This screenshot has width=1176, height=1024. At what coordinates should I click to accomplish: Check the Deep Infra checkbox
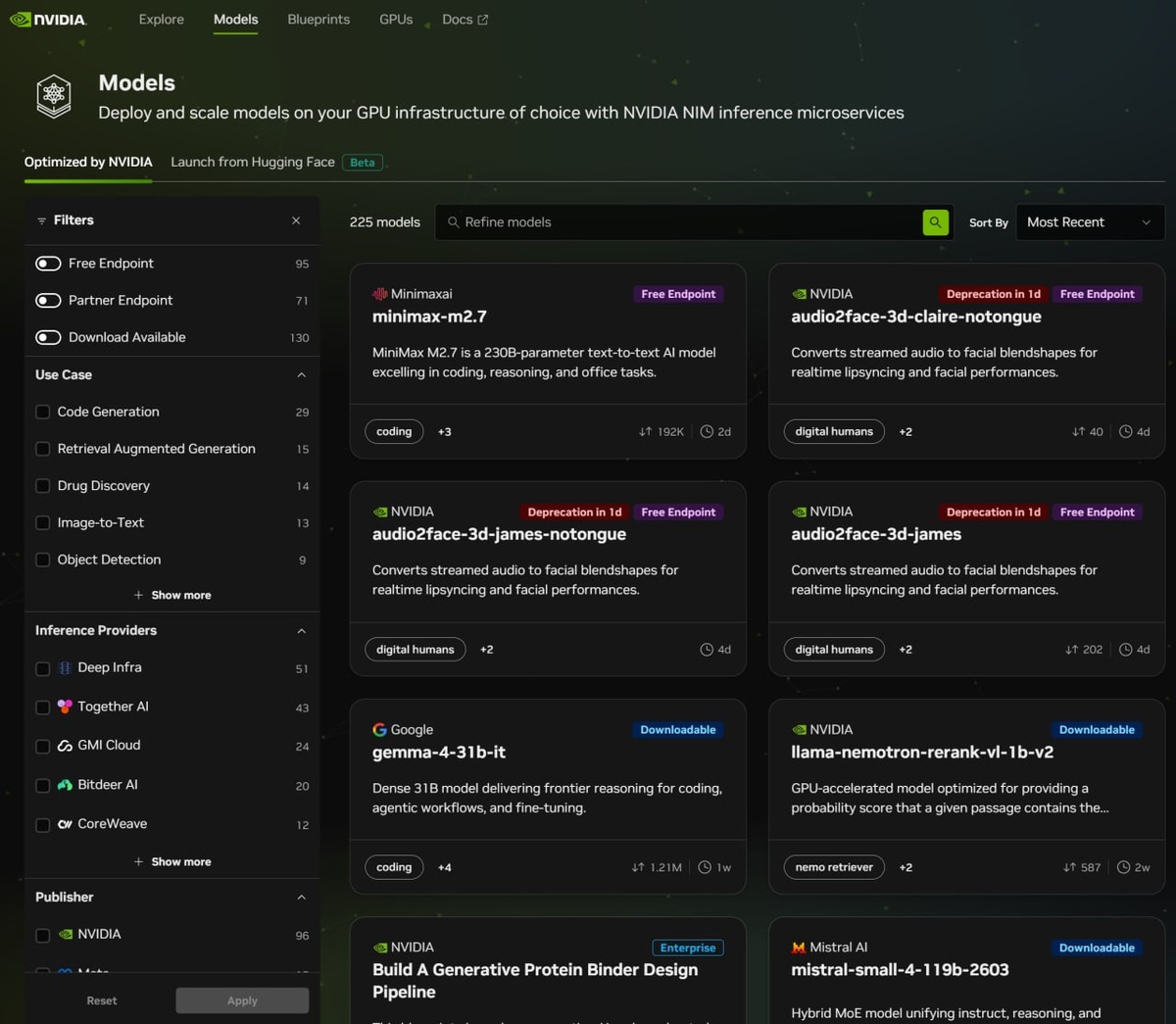pyautogui.click(x=43, y=669)
